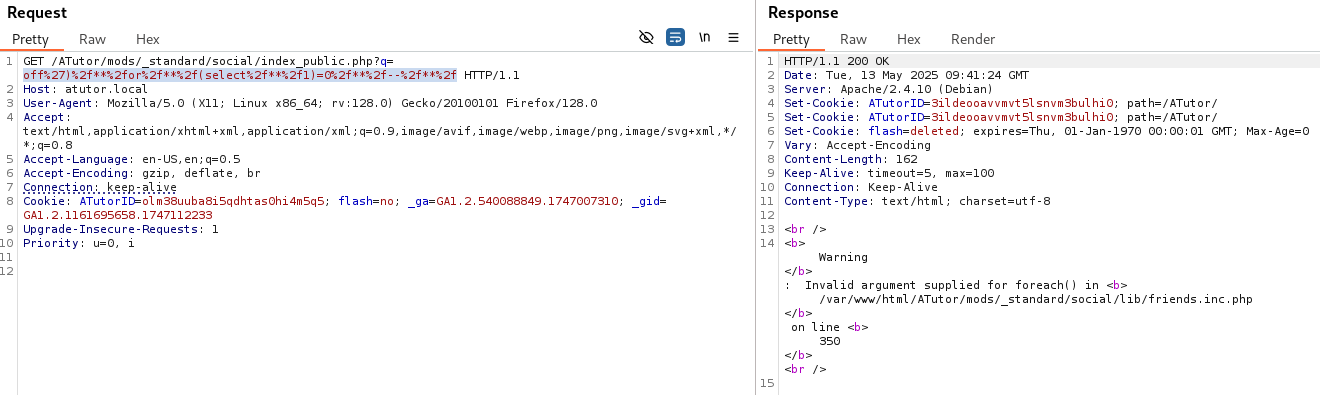Viewport: 1320px width, 395px height.
Task: Click the friends.inc.php file path
Action: 1035,299
